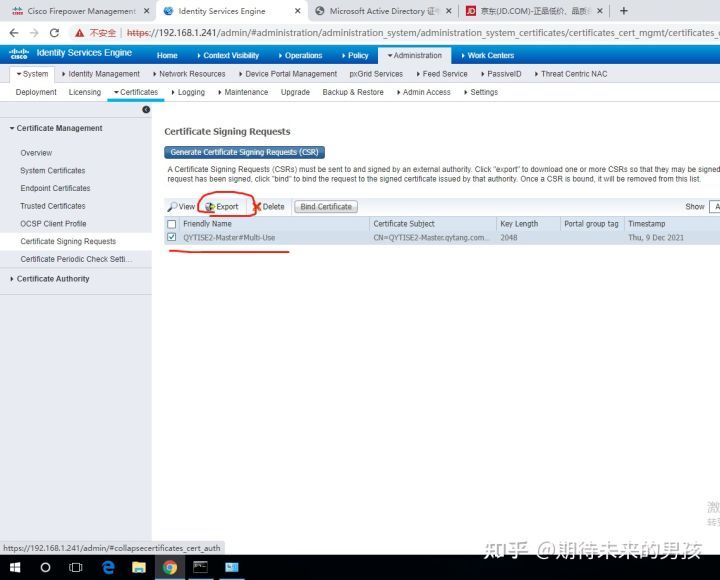
Task: Collapse the sidebar with the round arrow icon
Action: pos(146,109)
